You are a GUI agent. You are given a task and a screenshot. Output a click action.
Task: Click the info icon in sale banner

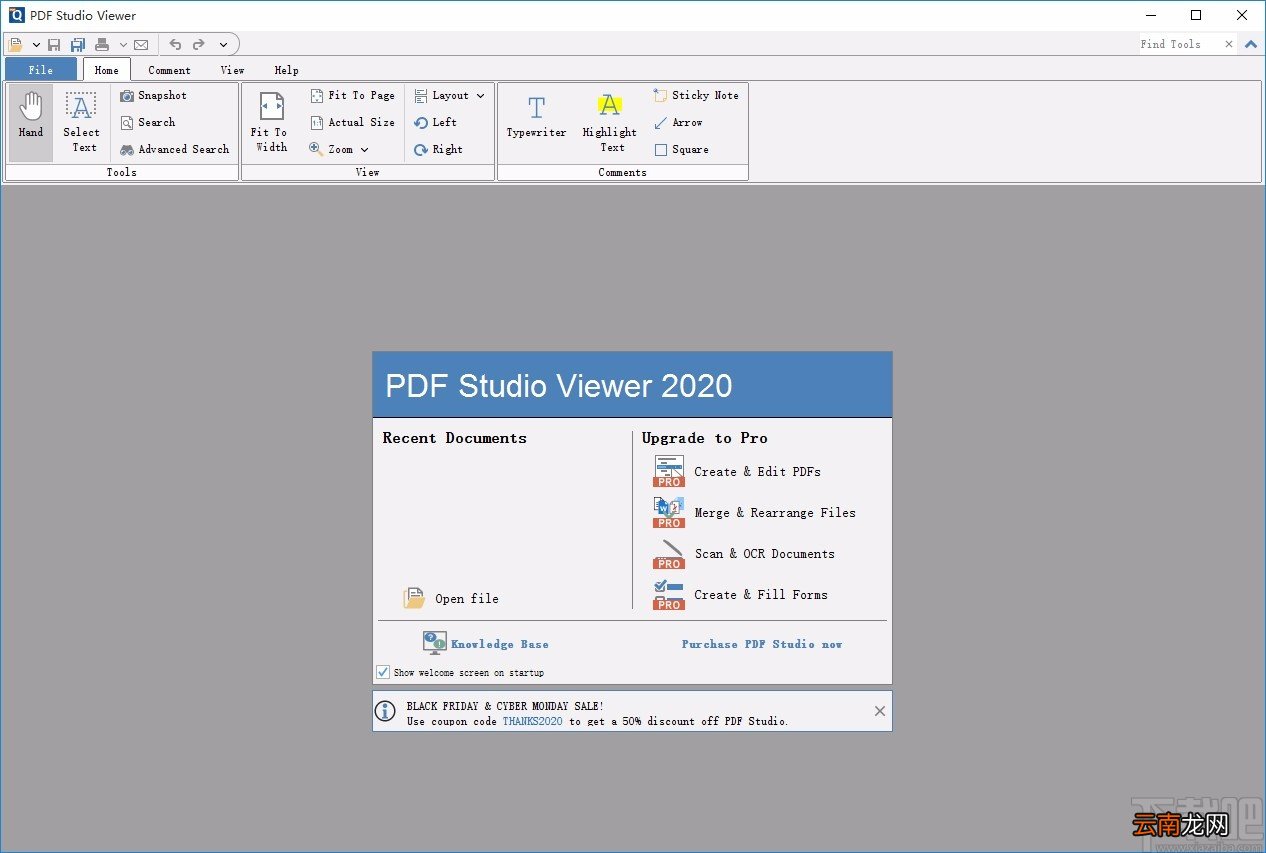[x=385, y=711]
